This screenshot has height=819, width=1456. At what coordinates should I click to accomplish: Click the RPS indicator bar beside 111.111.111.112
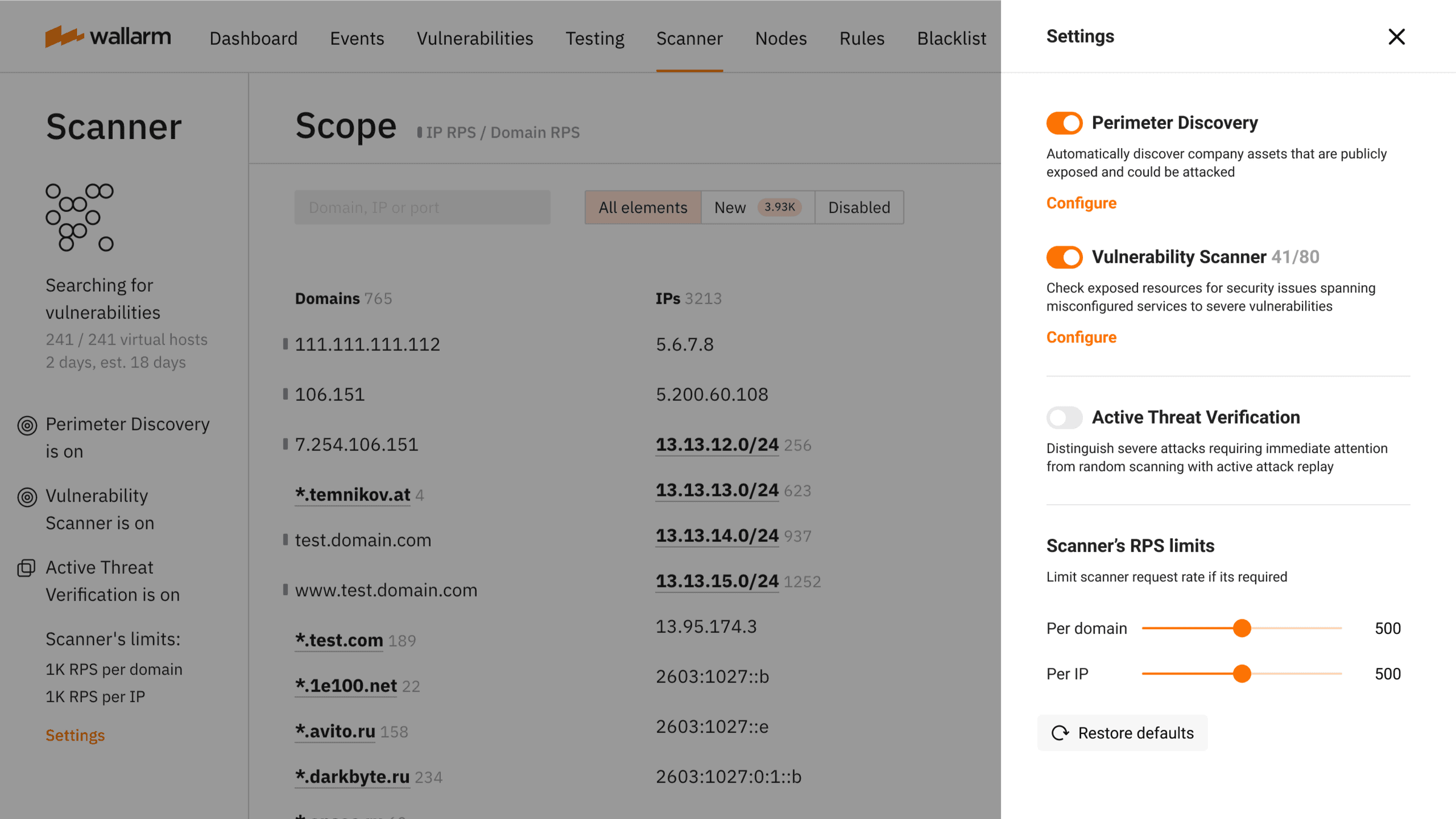point(285,344)
